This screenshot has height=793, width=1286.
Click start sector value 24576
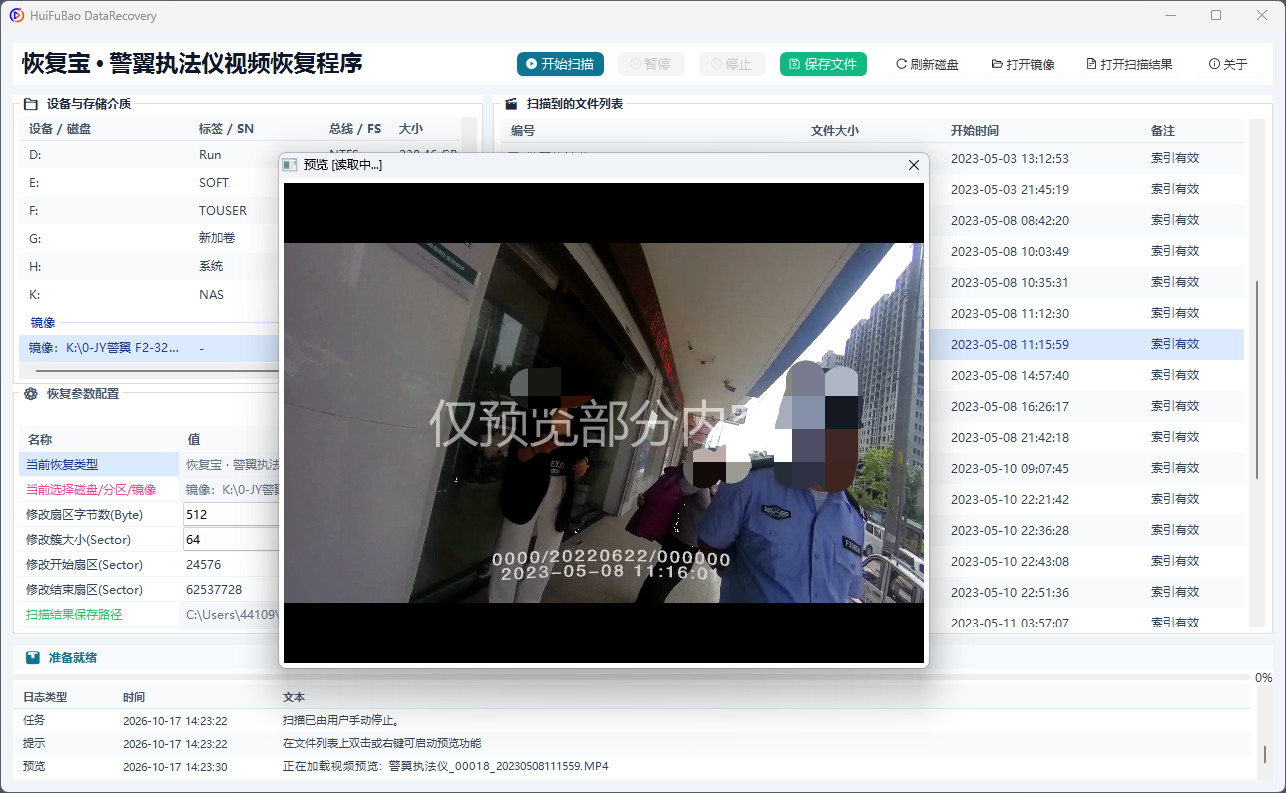click(204, 565)
